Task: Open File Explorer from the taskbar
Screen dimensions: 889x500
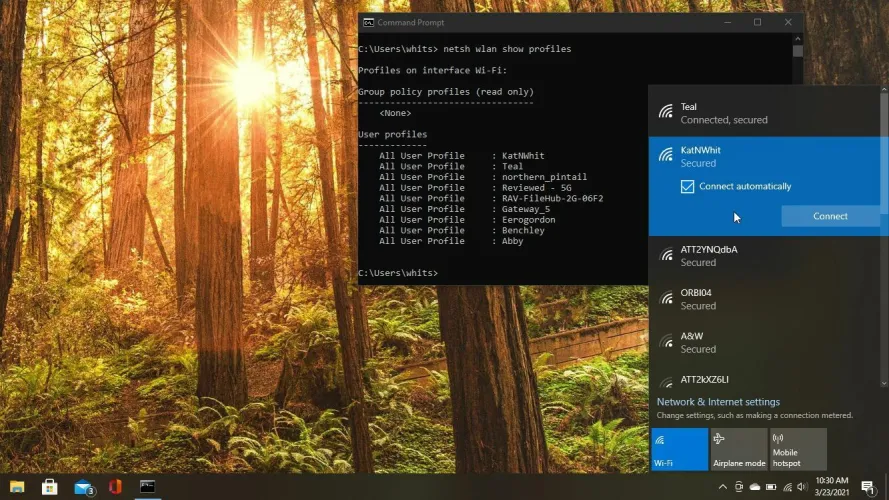Action: tap(17, 487)
